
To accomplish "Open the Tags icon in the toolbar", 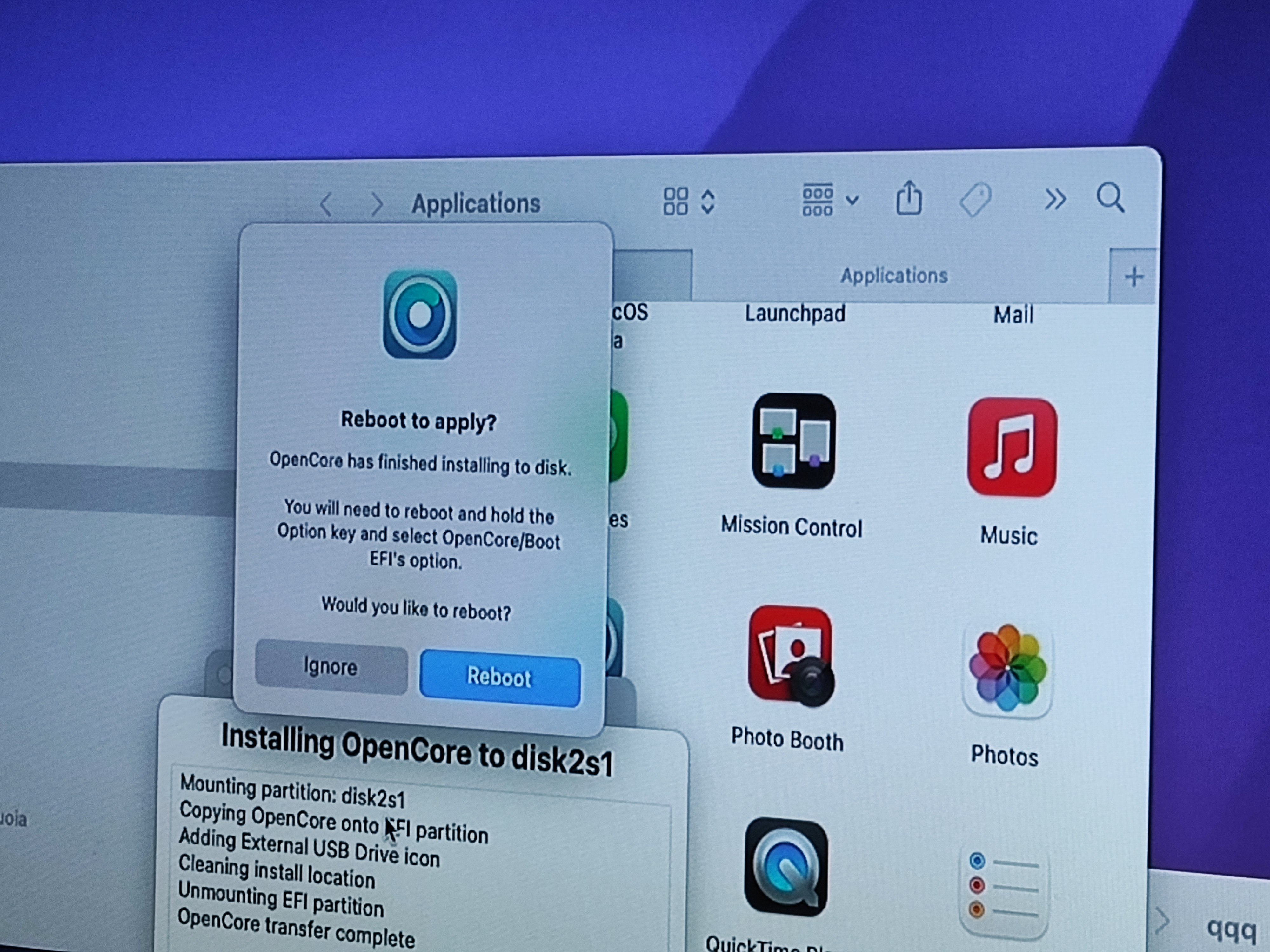I will click(975, 200).
